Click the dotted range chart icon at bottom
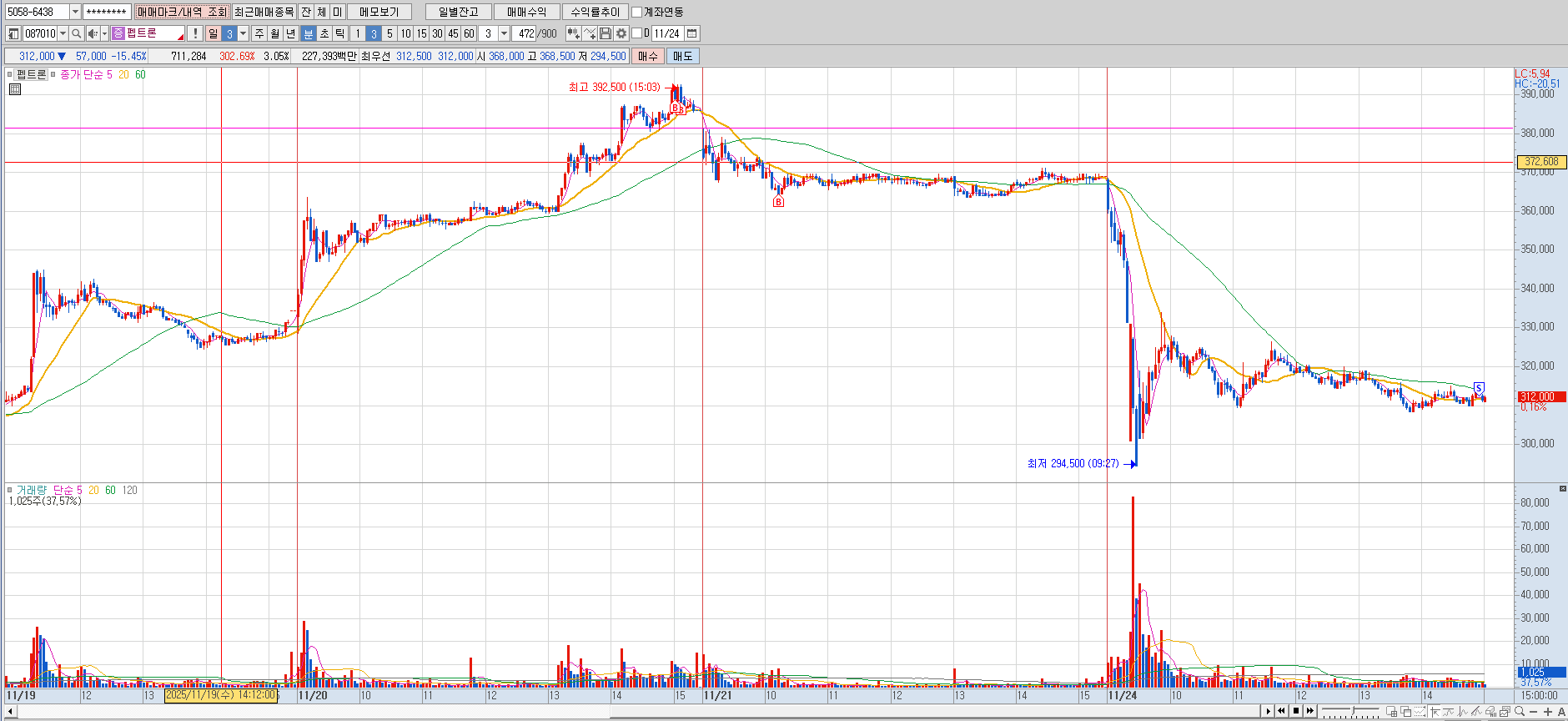This screenshot has width=1568, height=721. click(x=1420, y=711)
